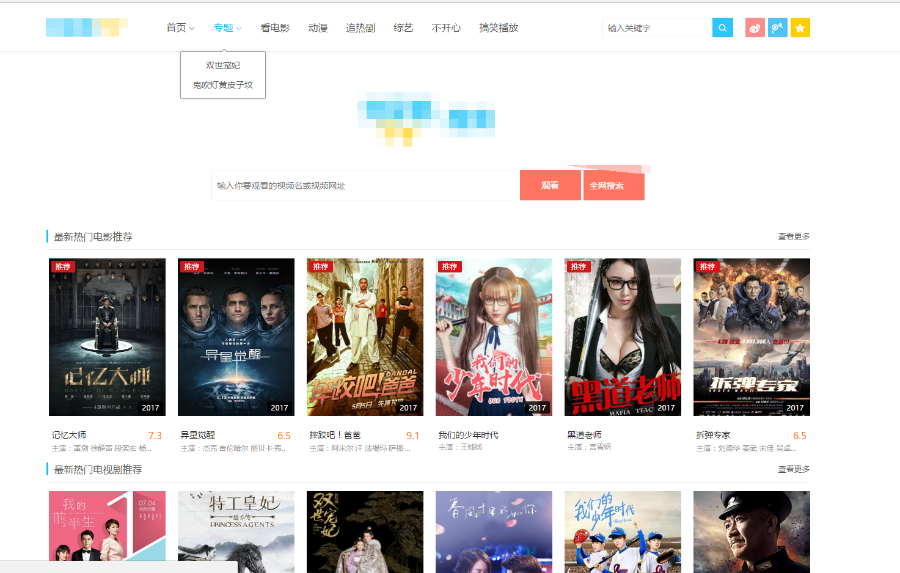Open the 我们的少年时代 movie poster

click(x=494, y=337)
